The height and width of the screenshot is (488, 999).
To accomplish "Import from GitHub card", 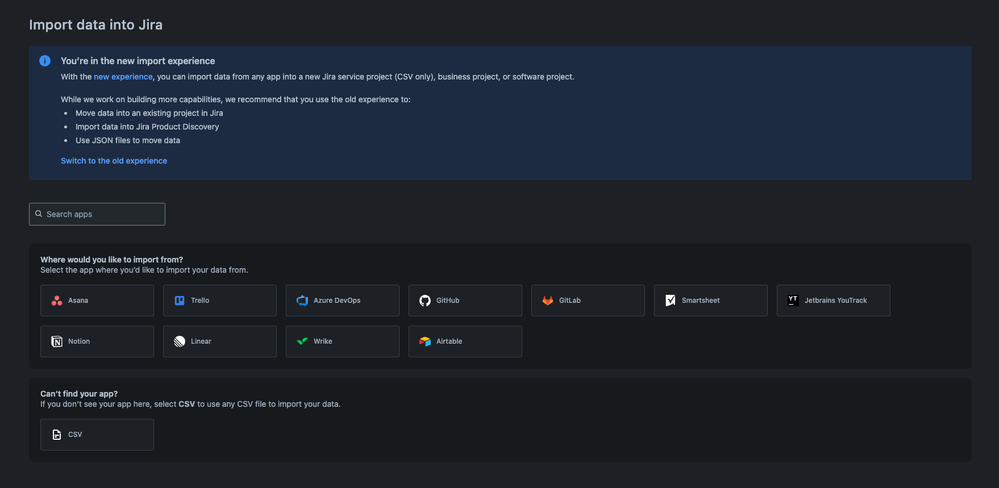I will coord(465,301).
